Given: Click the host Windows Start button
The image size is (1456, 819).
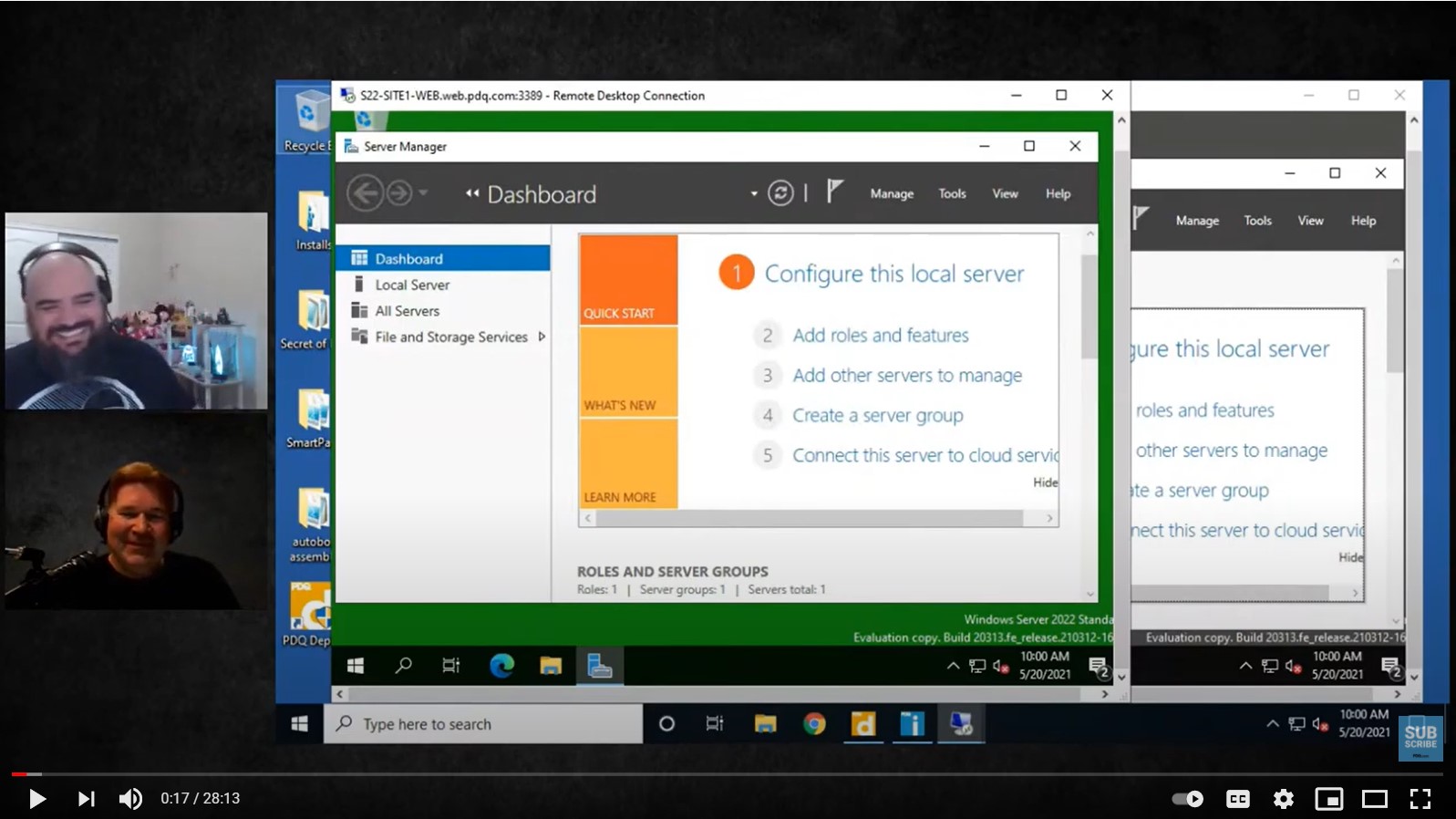Looking at the screenshot, I should pos(299,724).
